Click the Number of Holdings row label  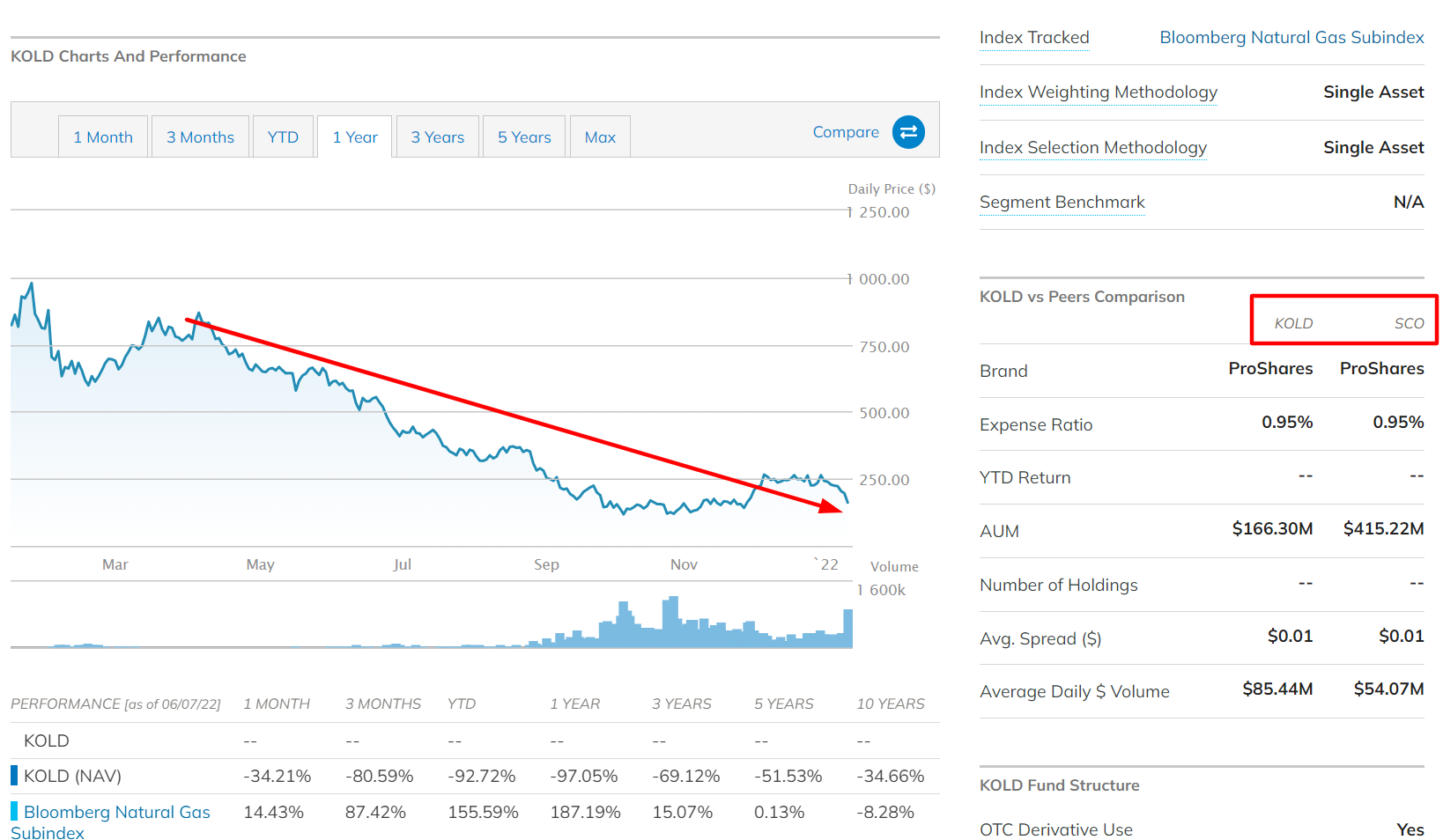pos(1059,585)
